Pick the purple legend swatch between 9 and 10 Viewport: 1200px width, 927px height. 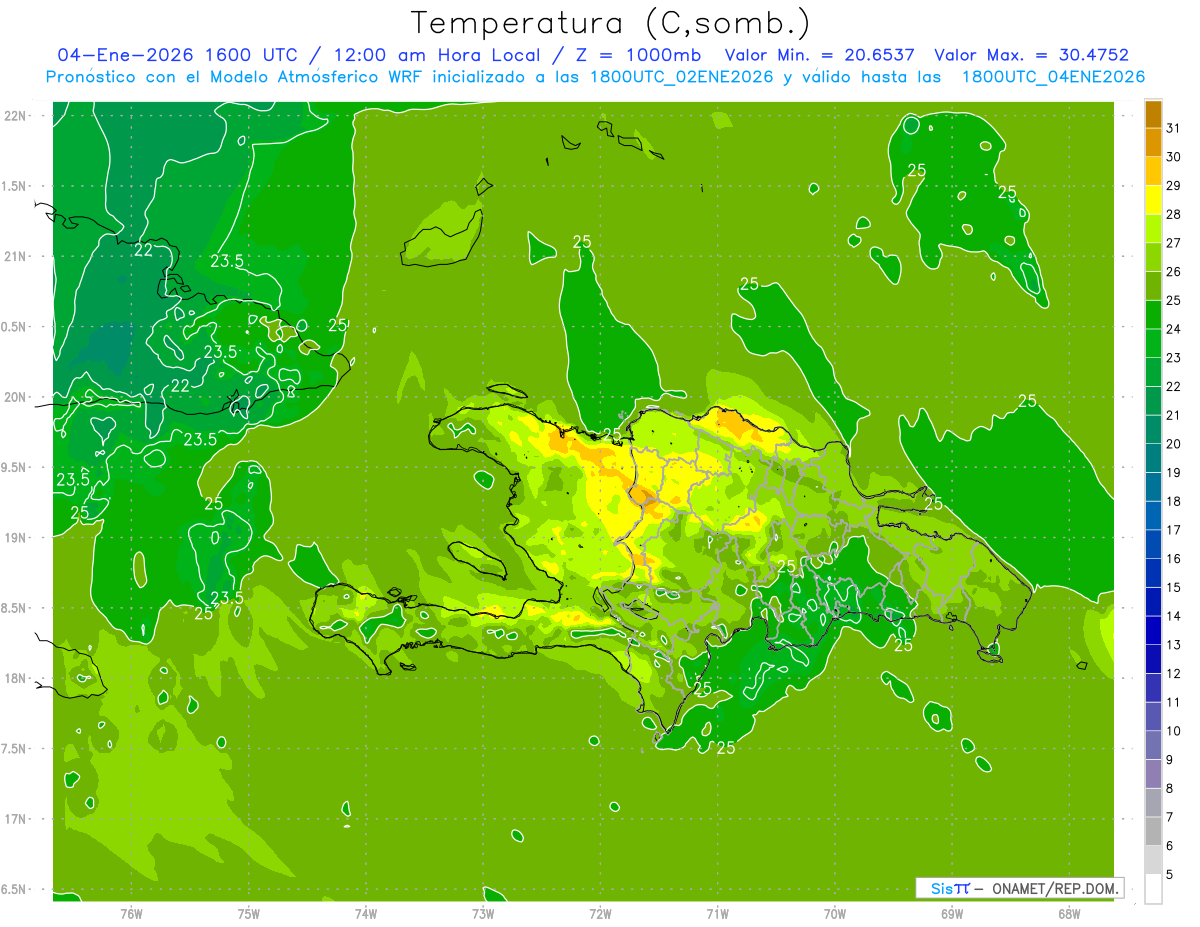click(1153, 746)
